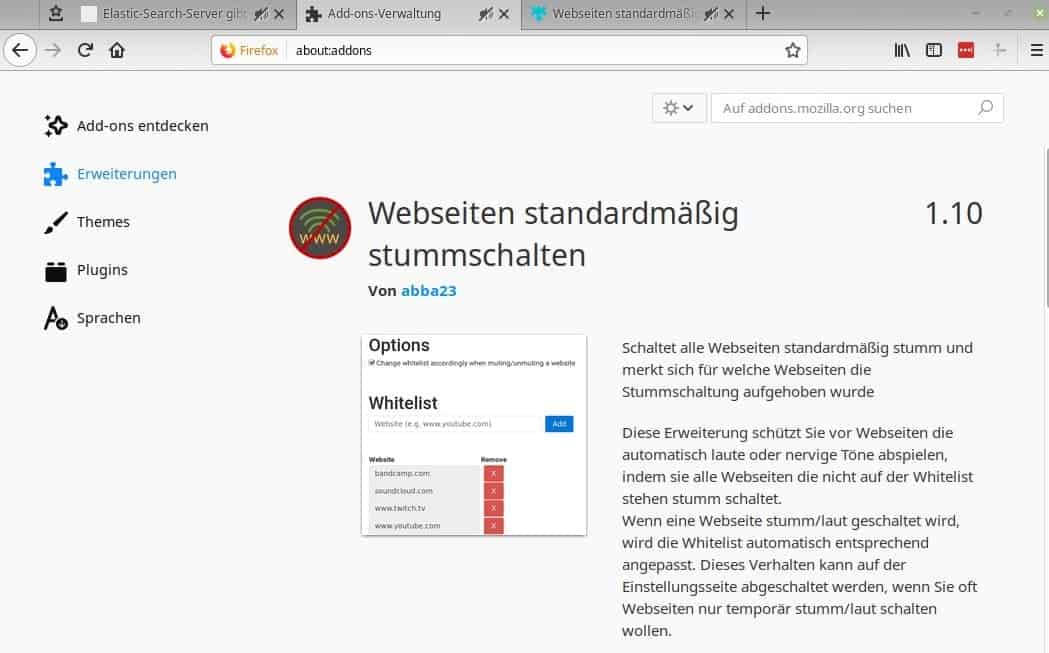The width and height of the screenshot is (1049, 653).
Task: Open the gear tools dropdown for add-ons
Action: (678, 108)
